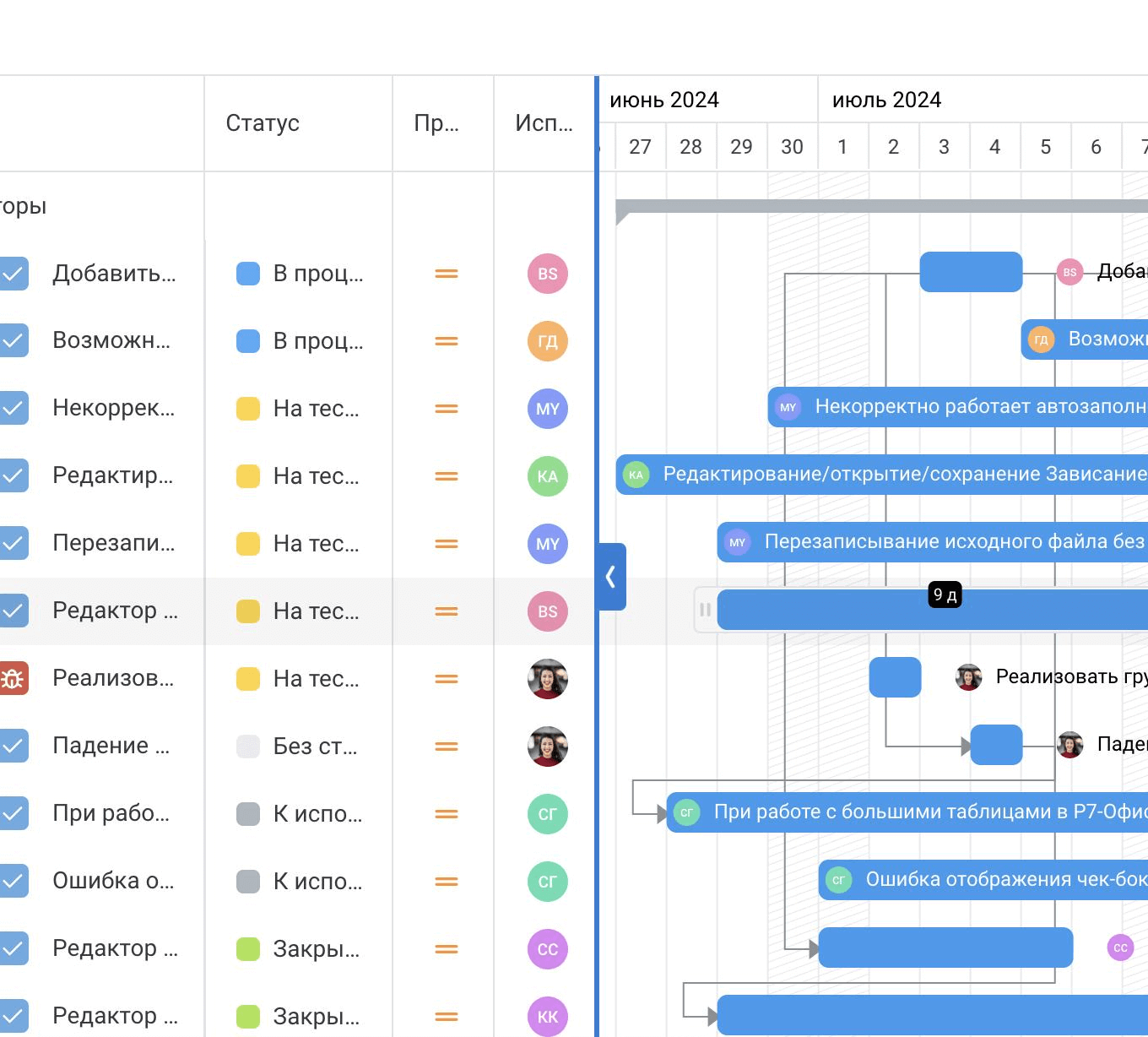
Task: Click the KA avatar in Редактир row
Action: coord(548,476)
